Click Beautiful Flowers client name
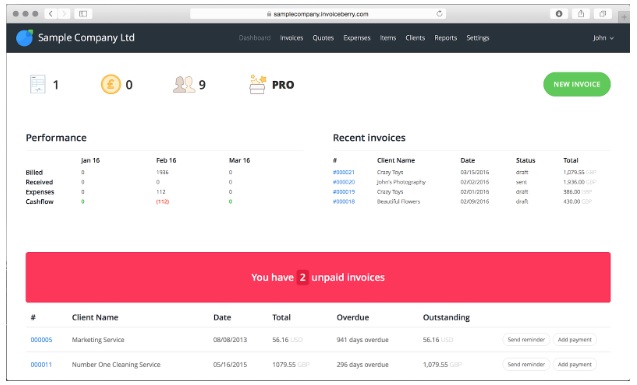Image resolution: width=637 pixels, height=385 pixels. point(399,201)
